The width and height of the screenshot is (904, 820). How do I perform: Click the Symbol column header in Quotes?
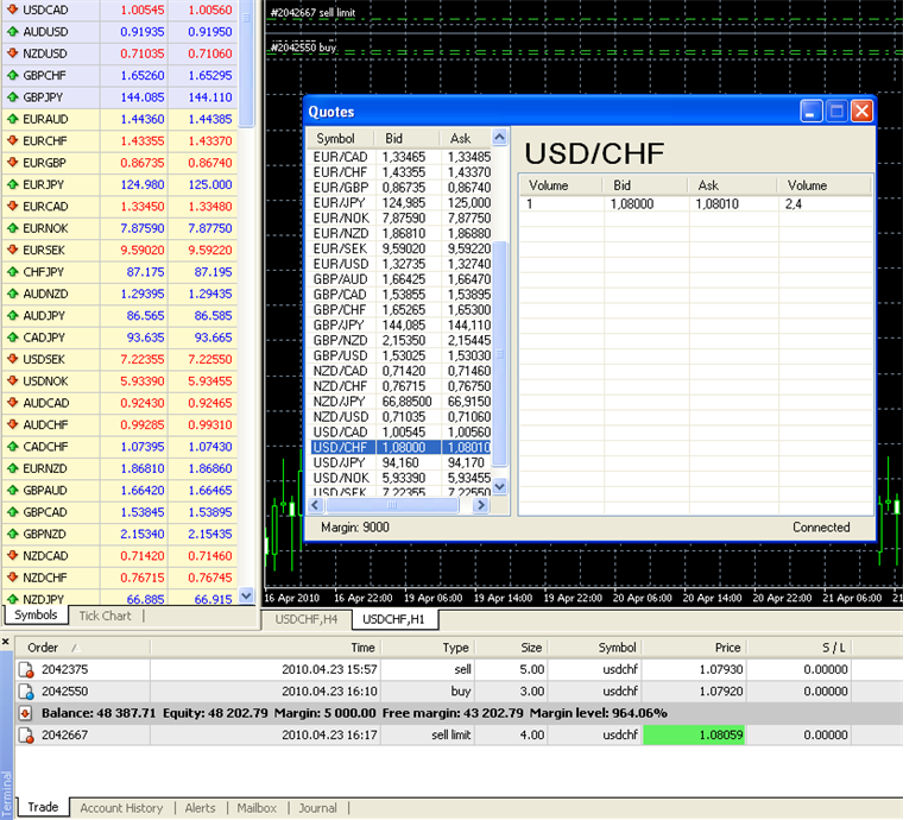tap(336, 138)
